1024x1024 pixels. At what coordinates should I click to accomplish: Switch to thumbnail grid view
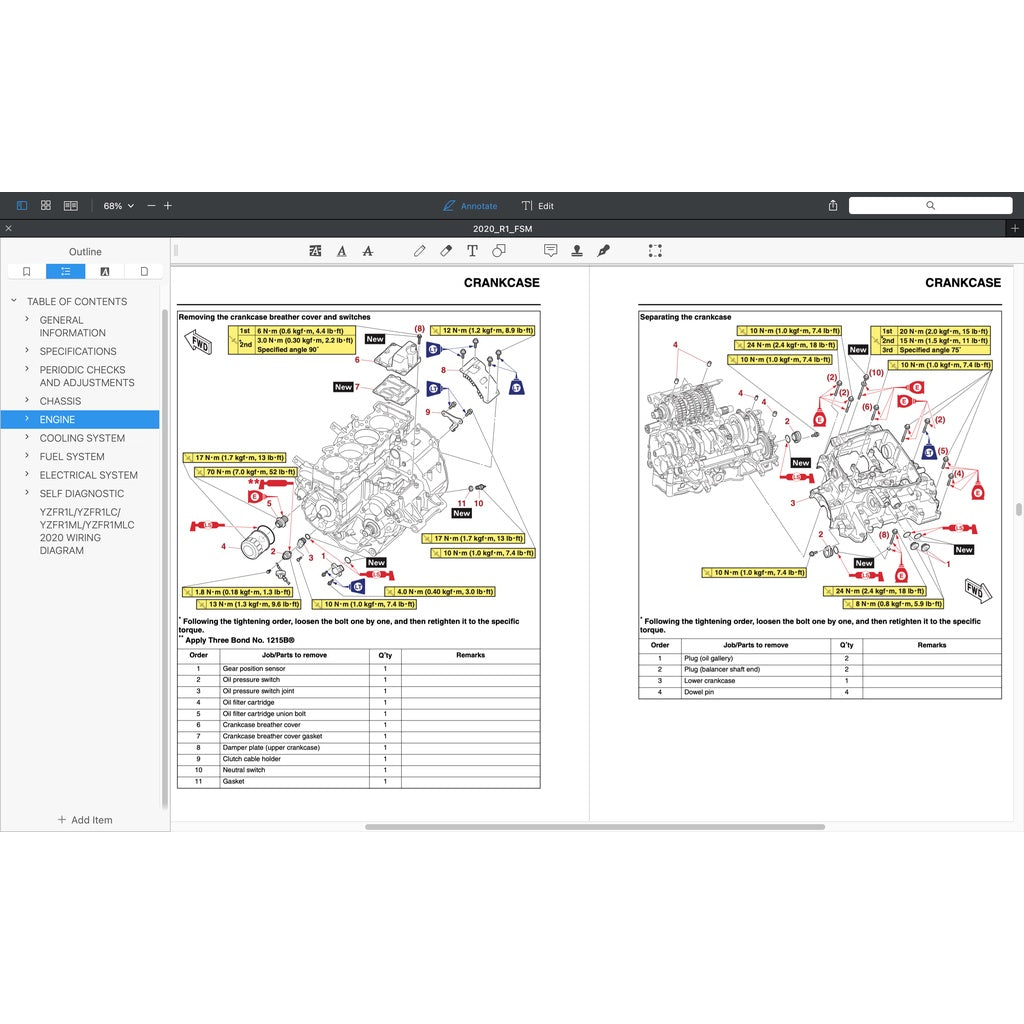(46, 206)
